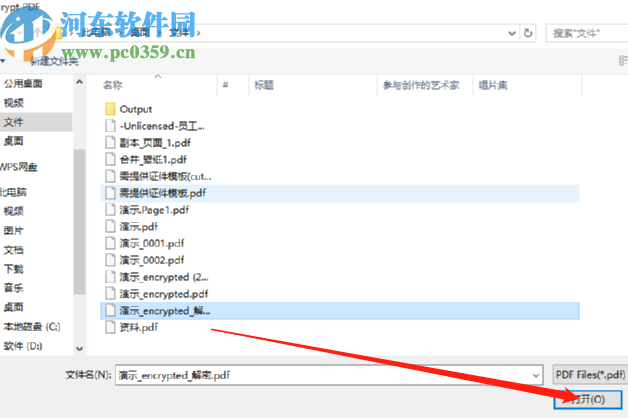Image resolution: width=628 pixels, height=418 pixels.
Task: Open 本地磁盘 (C:) in navigation pane
Action: 32,327
